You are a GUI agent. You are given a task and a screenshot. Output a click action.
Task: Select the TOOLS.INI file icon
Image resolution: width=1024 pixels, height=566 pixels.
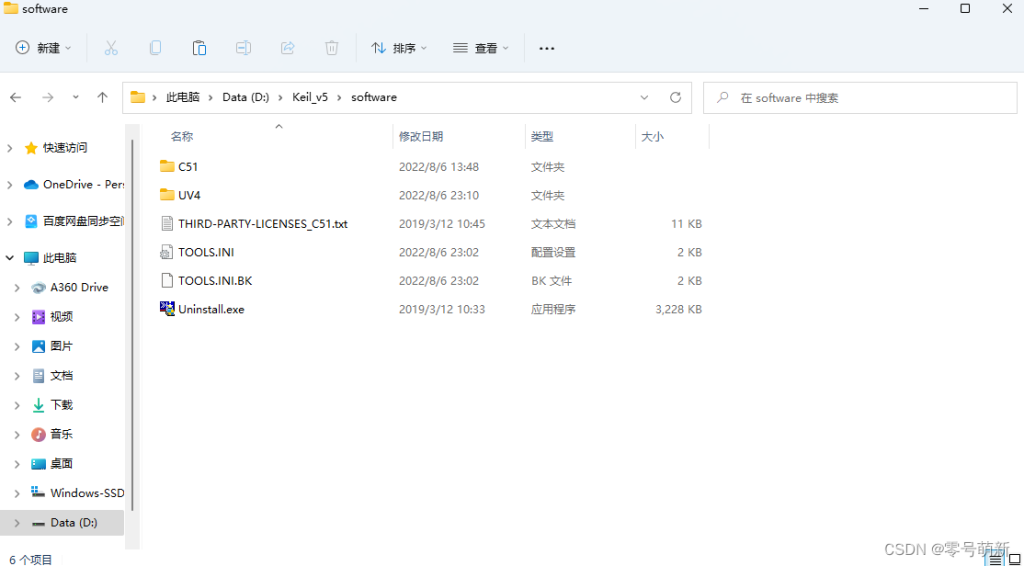tap(167, 252)
